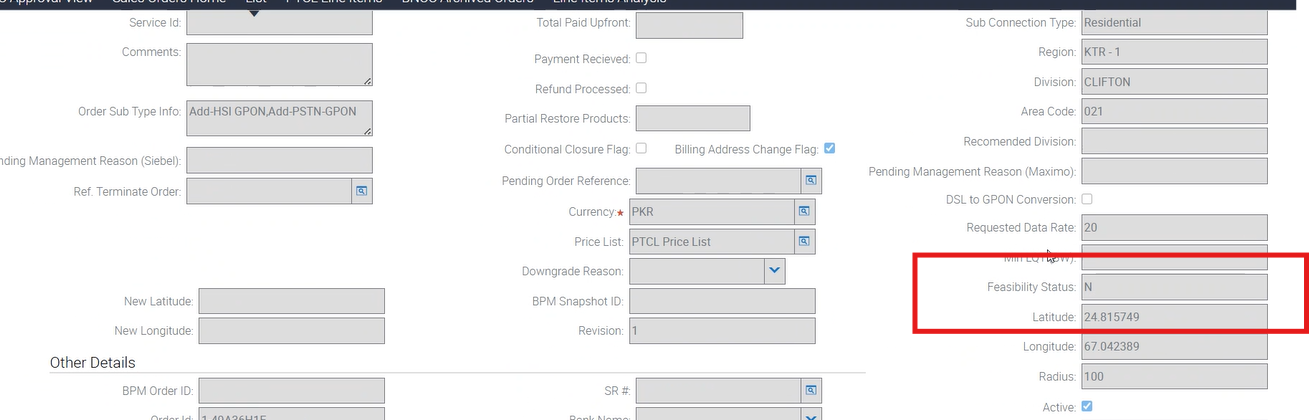Viewport: 1309px width, 420px height.
Task: Focus the Total Paid Upfront field
Action: pos(689,26)
